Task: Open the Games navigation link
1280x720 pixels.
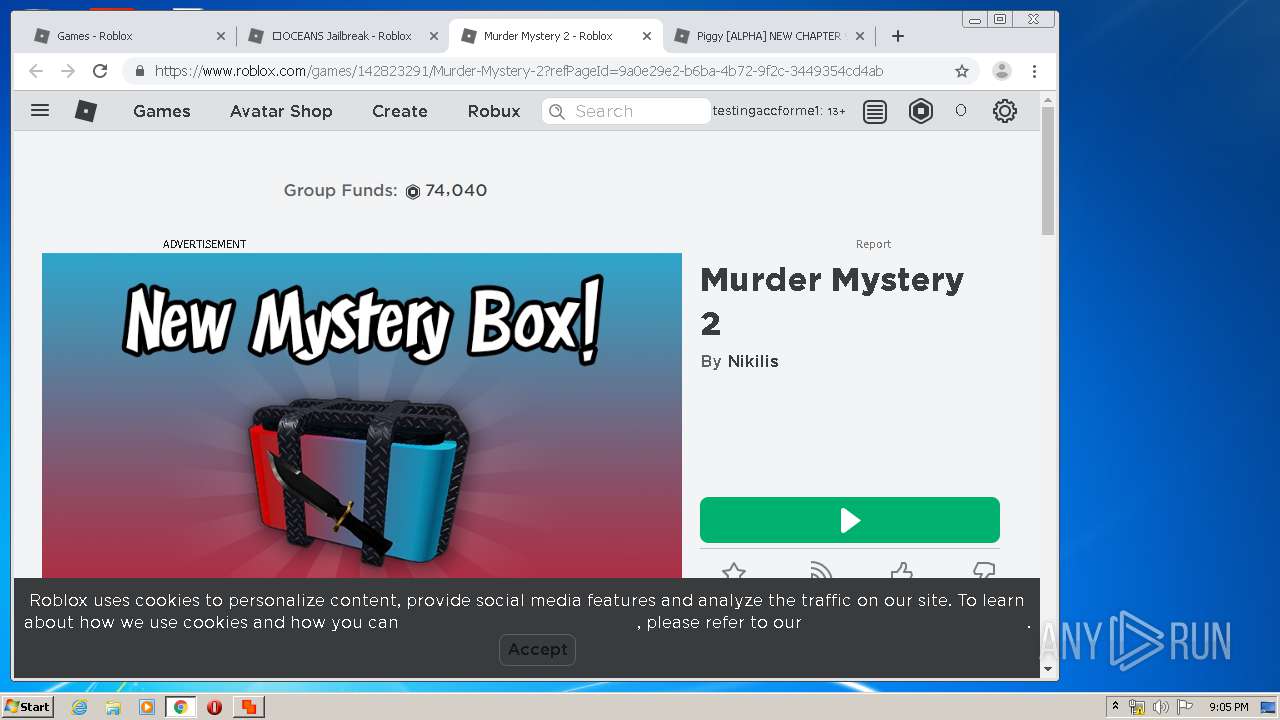Action: tap(162, 111)
